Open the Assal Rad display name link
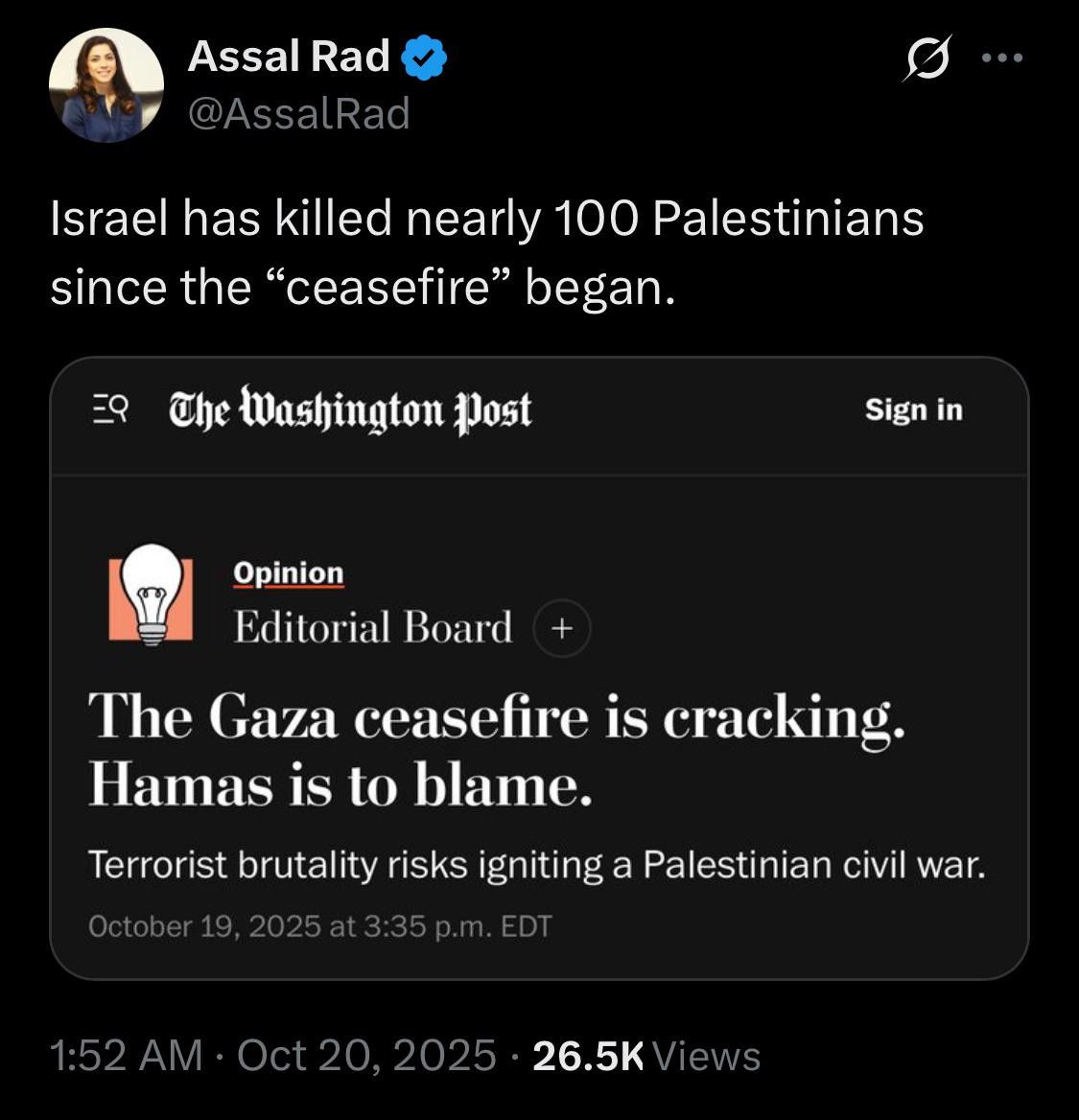Viewport: 1079px width, 1120px height. pos(289,57)
